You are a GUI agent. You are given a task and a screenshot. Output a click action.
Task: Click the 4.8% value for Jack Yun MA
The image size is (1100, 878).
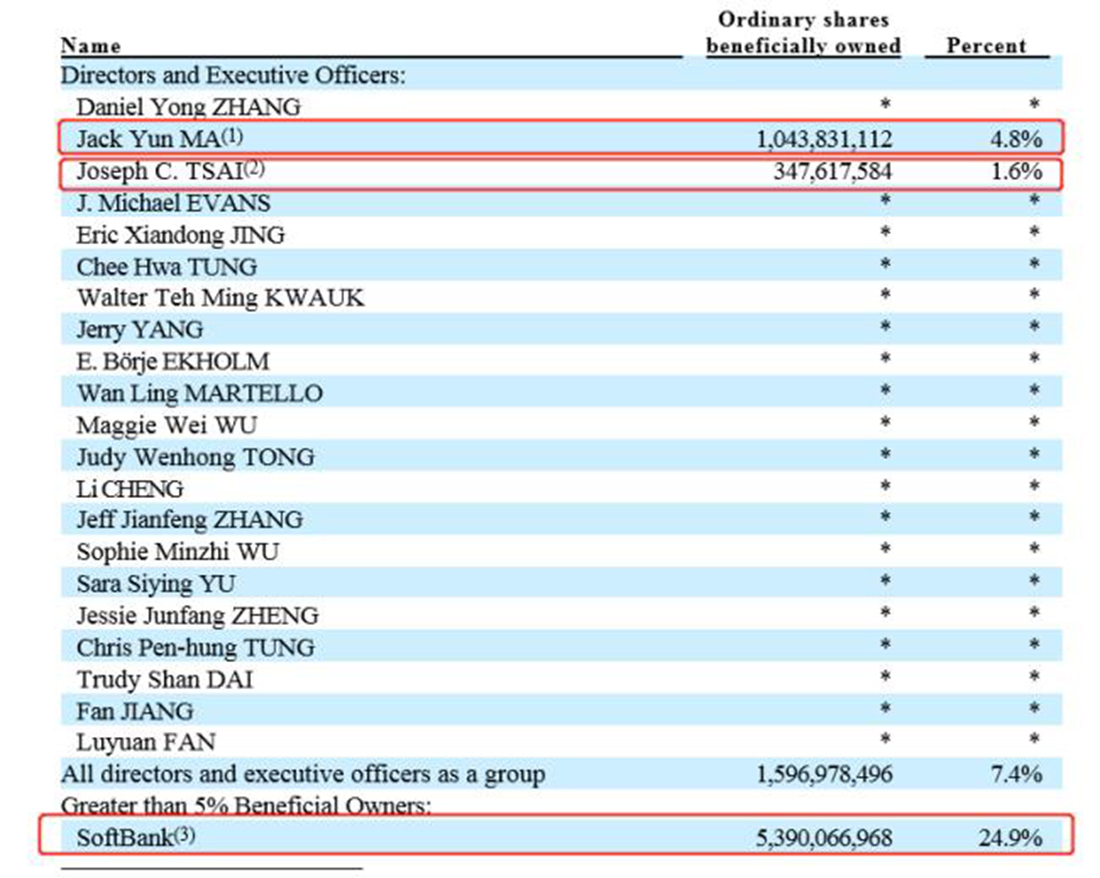click(1016, 139)
